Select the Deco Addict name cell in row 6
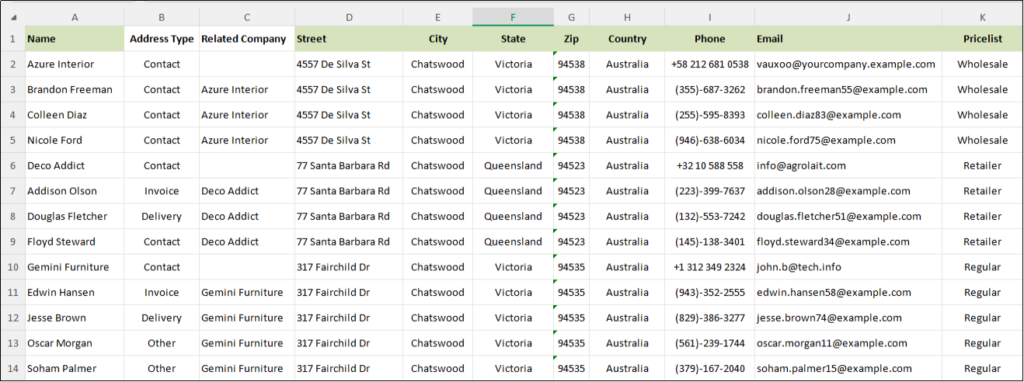1024x382 pixels. (74, 166)
